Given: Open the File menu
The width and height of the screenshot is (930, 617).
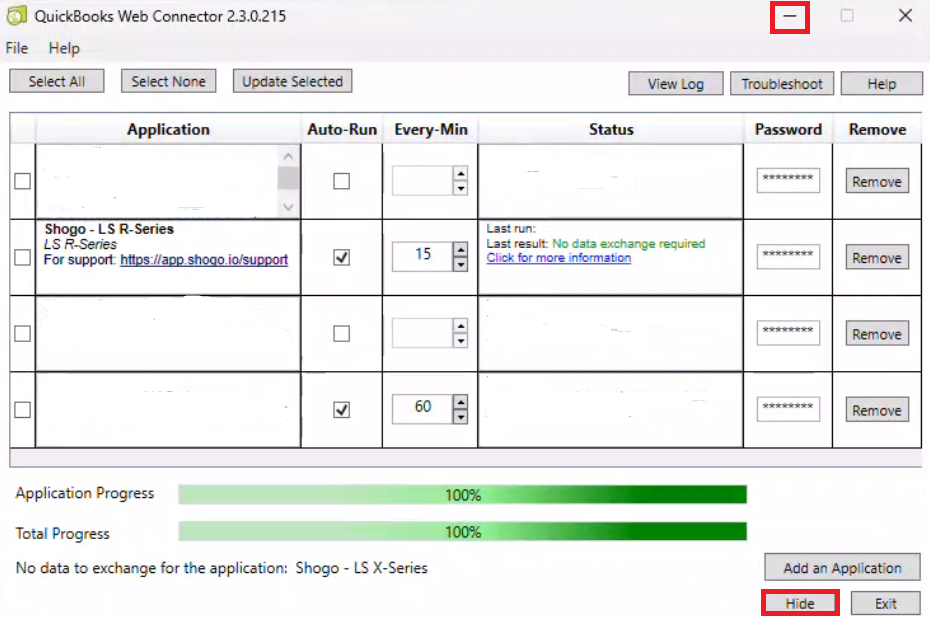Looking at the screenshot, I should point(17,48).
